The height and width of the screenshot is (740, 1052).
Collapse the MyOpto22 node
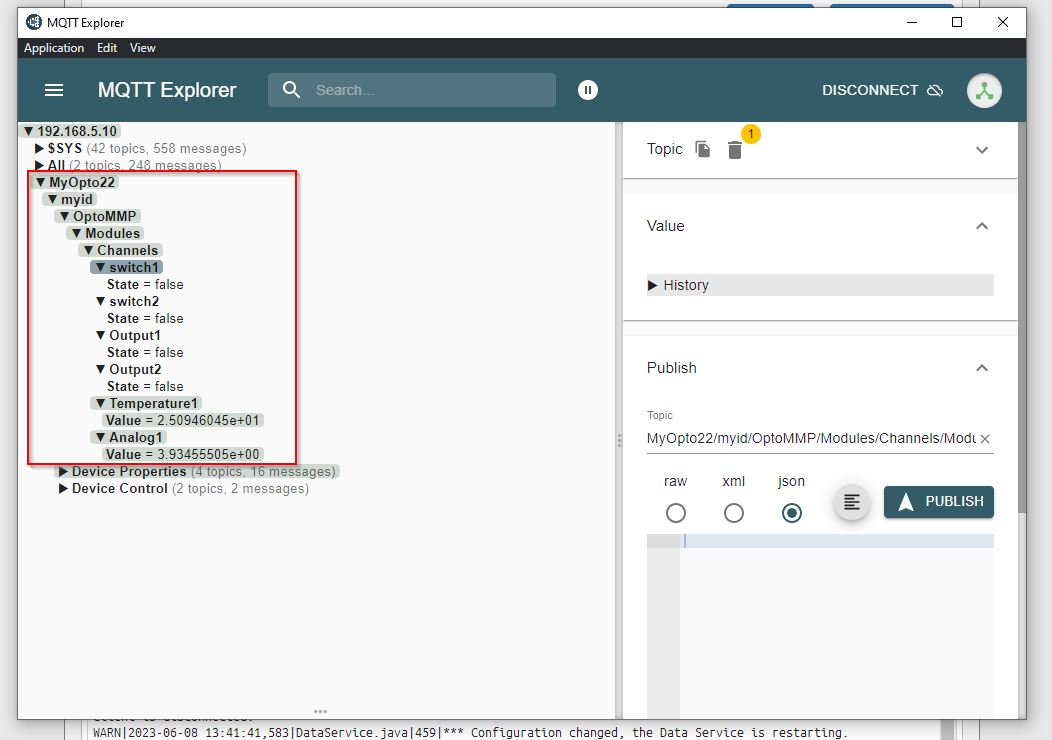(x=40, y=182)
